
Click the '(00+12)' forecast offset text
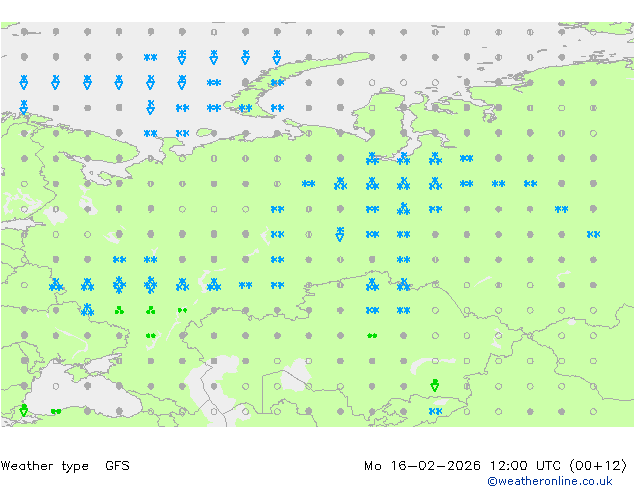coord(598,466)
